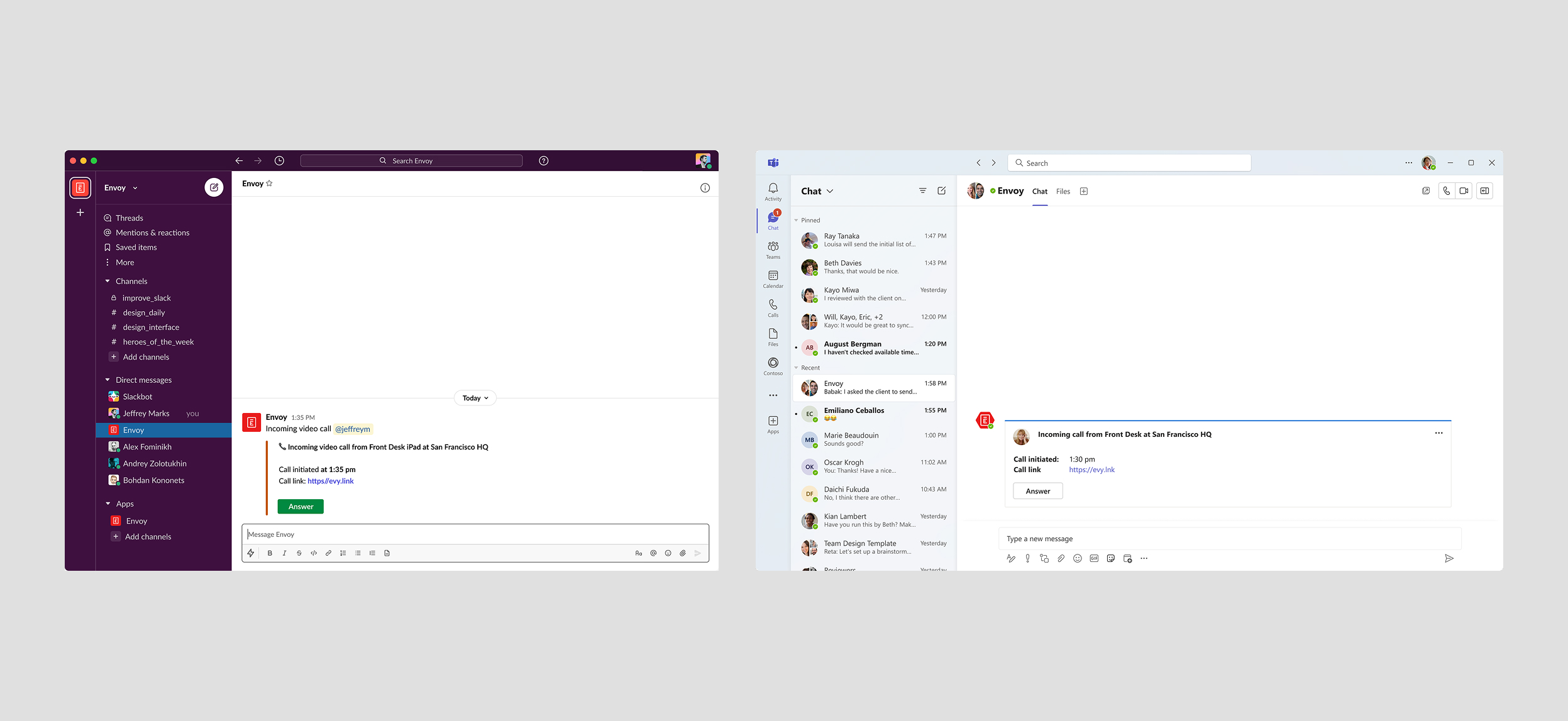Open the https://evy.lnk link in Teams
Image resolution: width=1568 pixels, height=721 pixels.
point(1091,470)
